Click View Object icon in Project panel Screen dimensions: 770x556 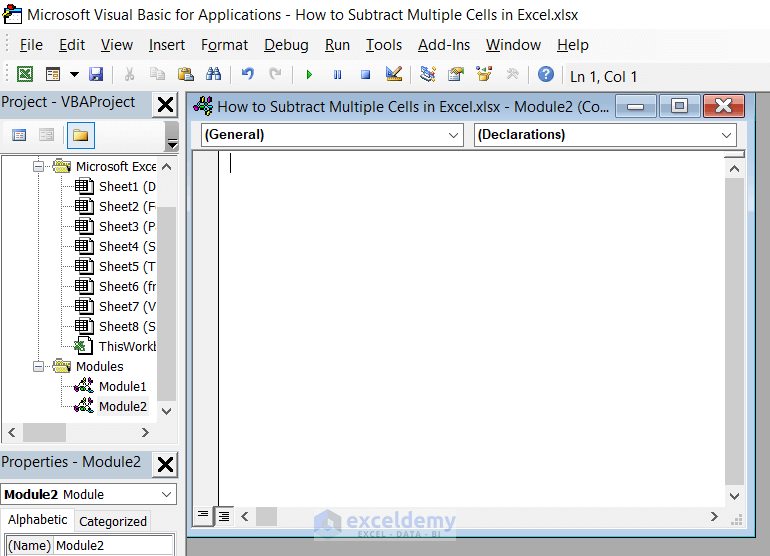(47, 135)
